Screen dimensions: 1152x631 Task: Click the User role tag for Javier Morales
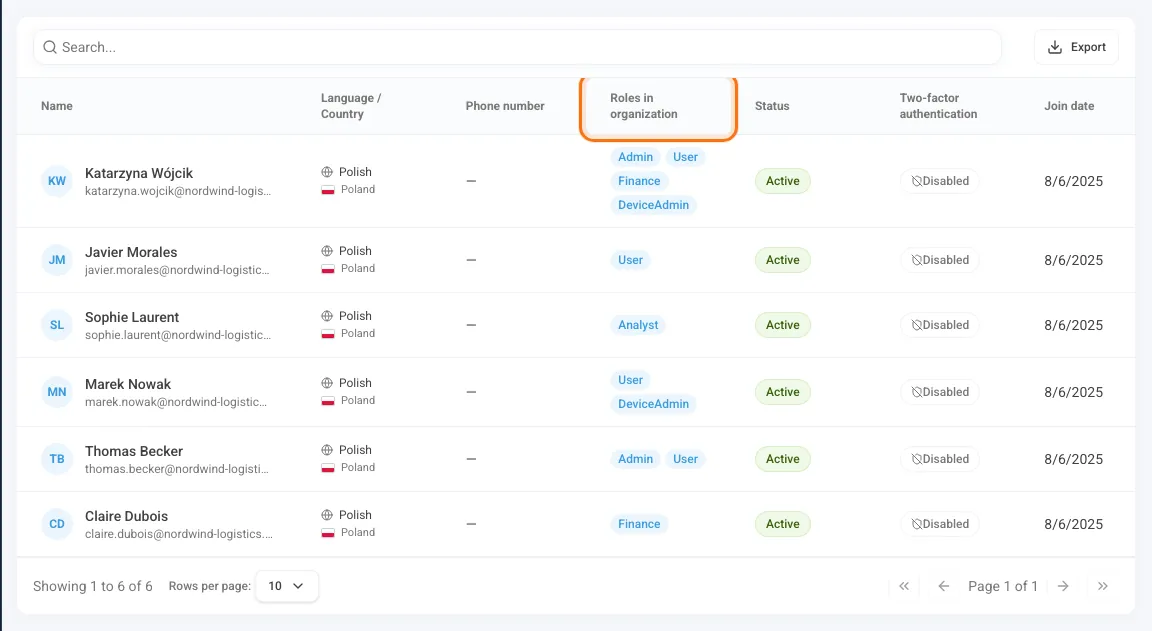[630, 260]
